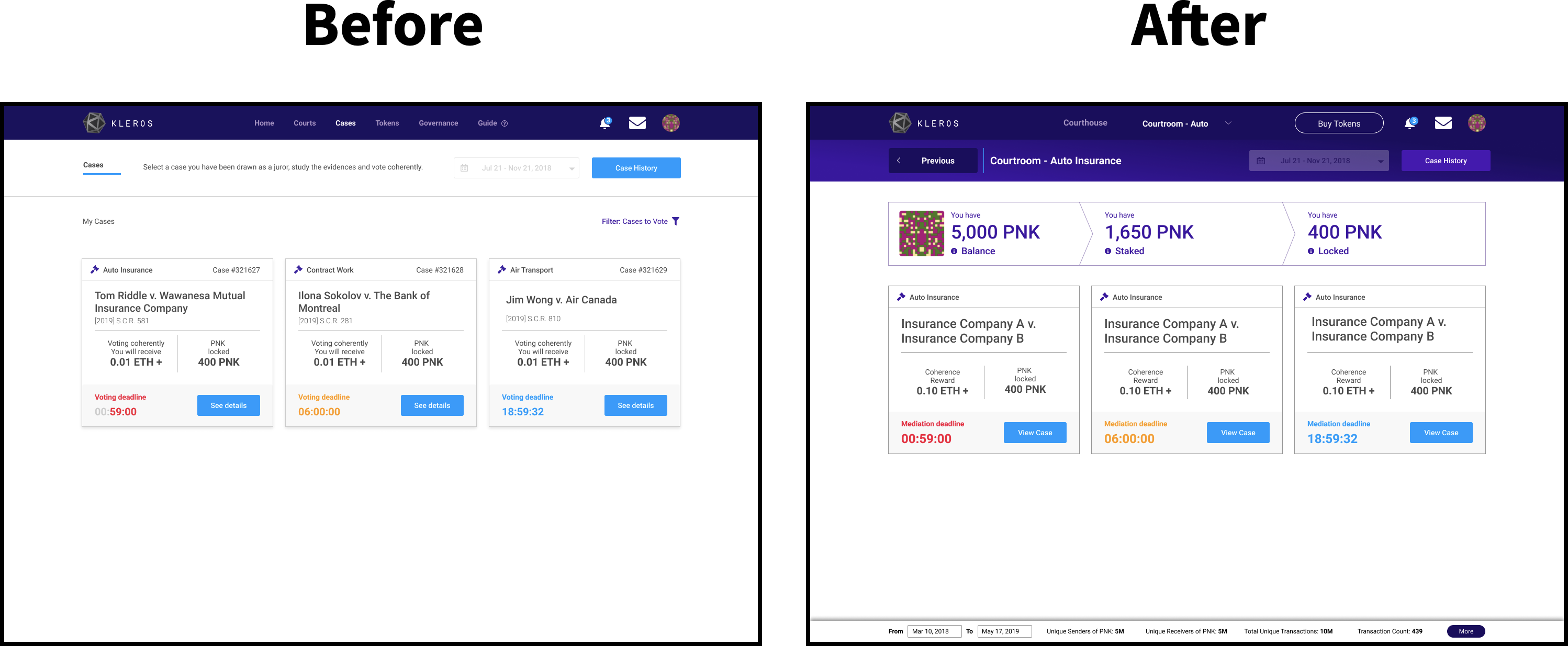Click the Guide help question-mark icon

tap(504, 123)
